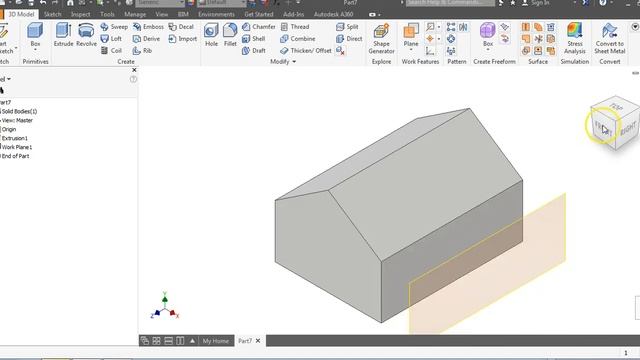640x360 pixels.
Task: Click View: Master in the browser
Action: (x=17, y=120)
